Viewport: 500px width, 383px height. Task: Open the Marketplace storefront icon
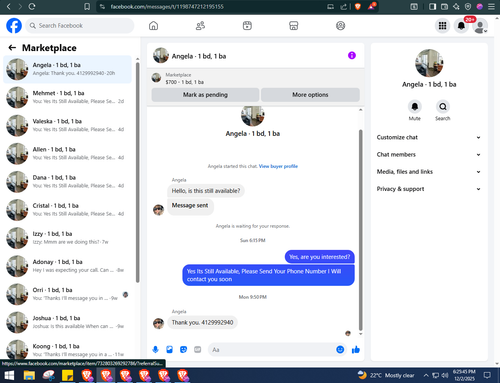(294, 26)
